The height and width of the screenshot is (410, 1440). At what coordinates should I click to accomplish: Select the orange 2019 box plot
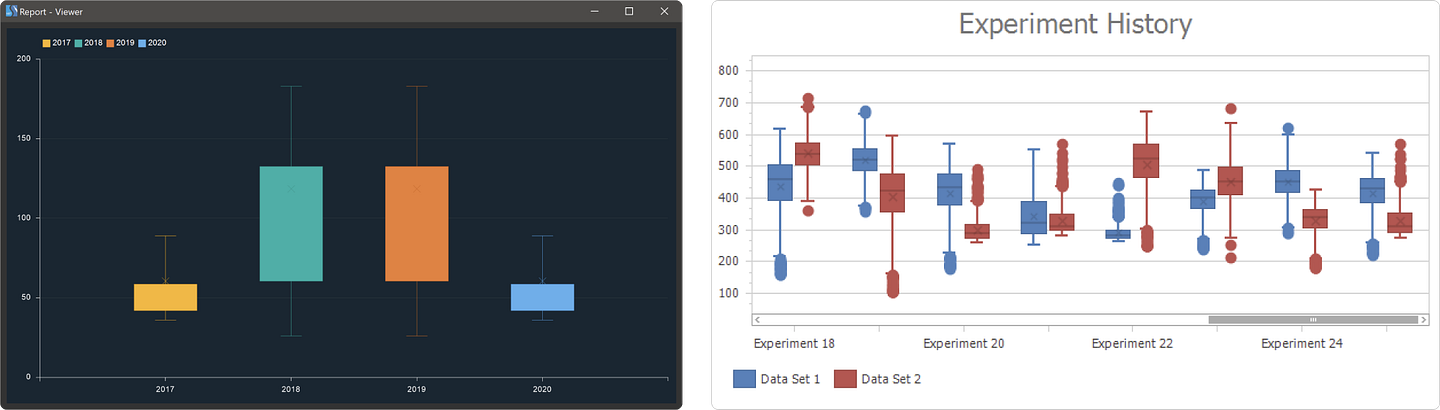(x=416, y=224)
